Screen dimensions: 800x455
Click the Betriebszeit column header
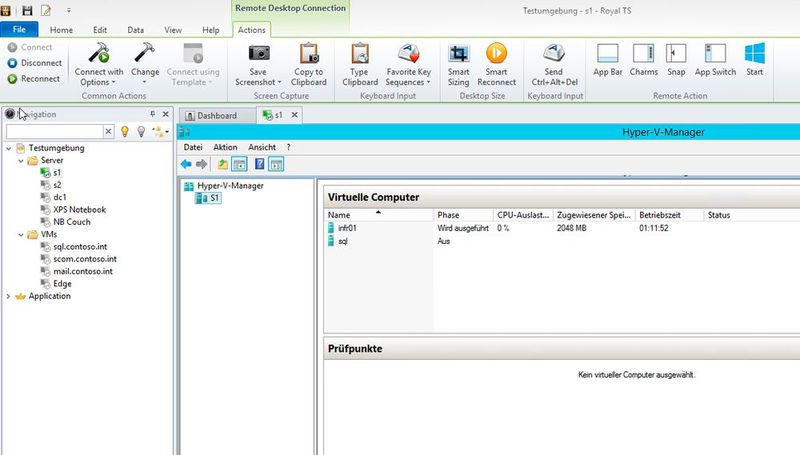[x=669, y=215]
